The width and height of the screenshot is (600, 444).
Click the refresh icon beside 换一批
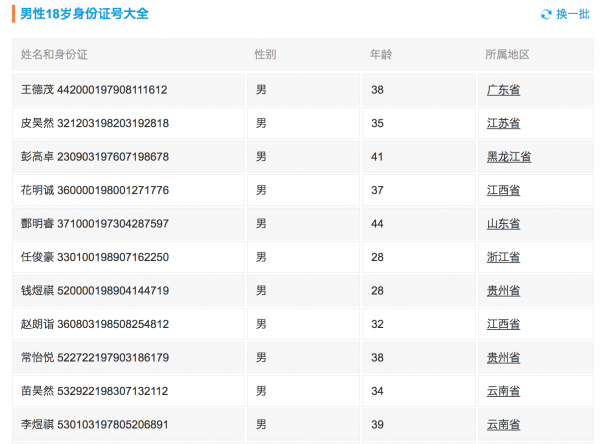point(546,14)
